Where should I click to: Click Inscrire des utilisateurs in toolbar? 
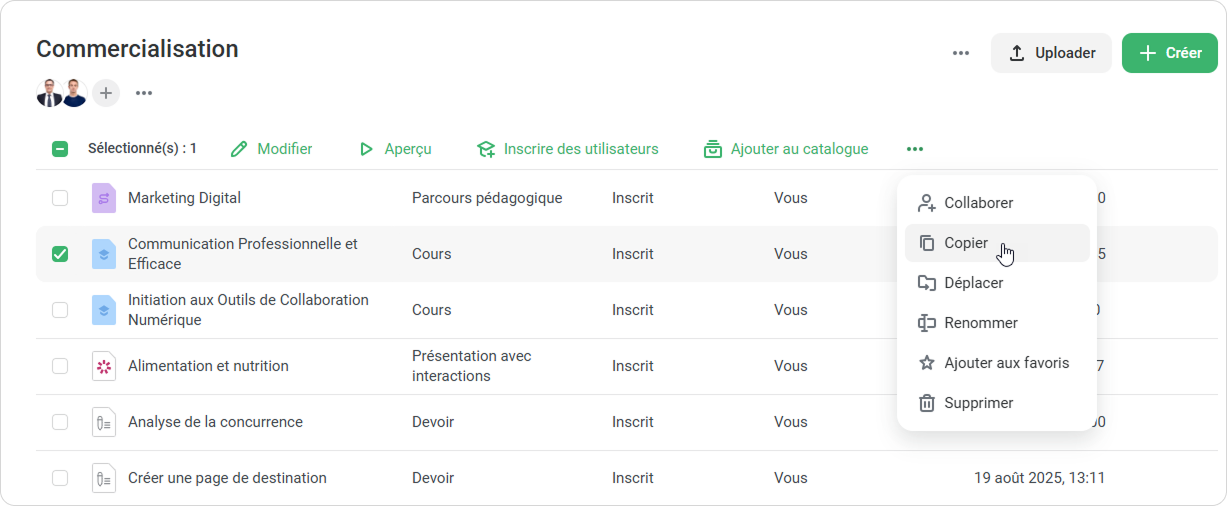(x=568, y=149)
